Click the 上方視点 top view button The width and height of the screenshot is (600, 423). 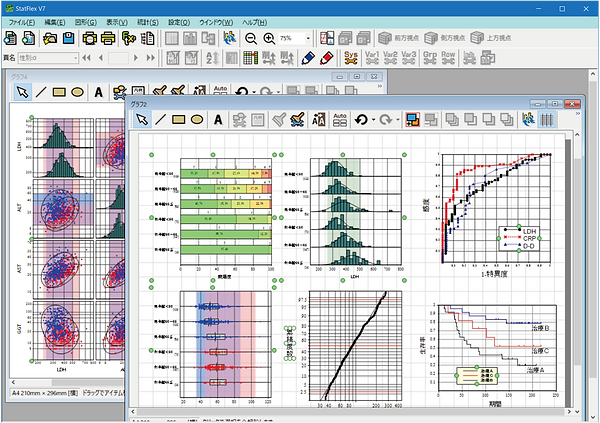(x=491, y=38)
